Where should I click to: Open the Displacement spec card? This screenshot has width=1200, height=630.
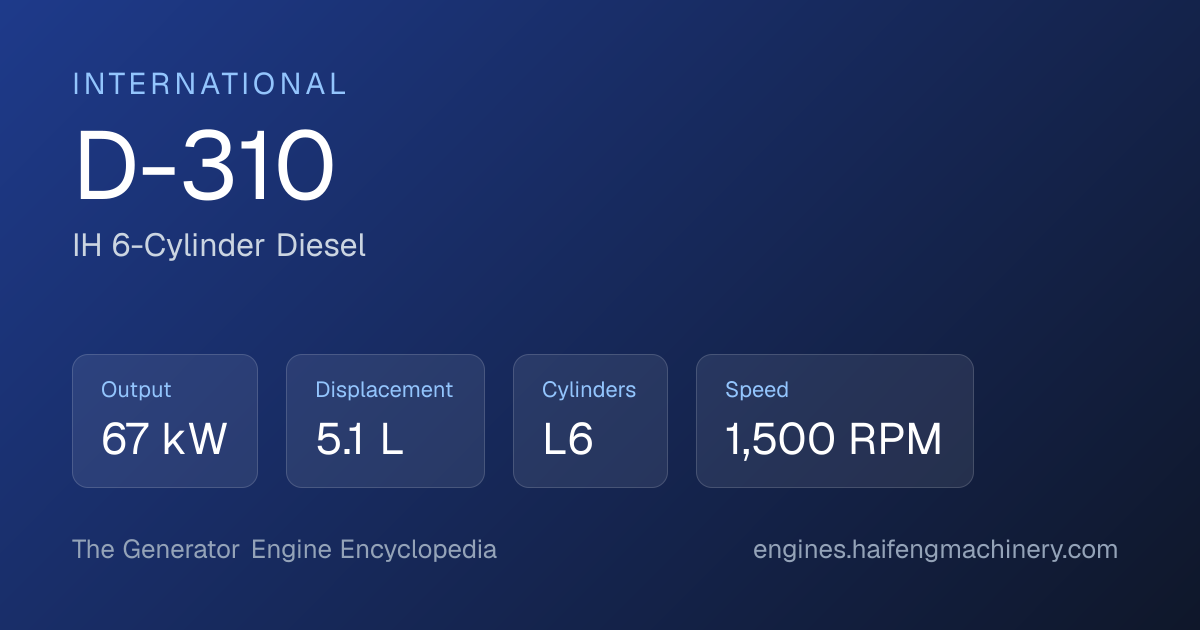pyautogui.click(x=385, y=421)
